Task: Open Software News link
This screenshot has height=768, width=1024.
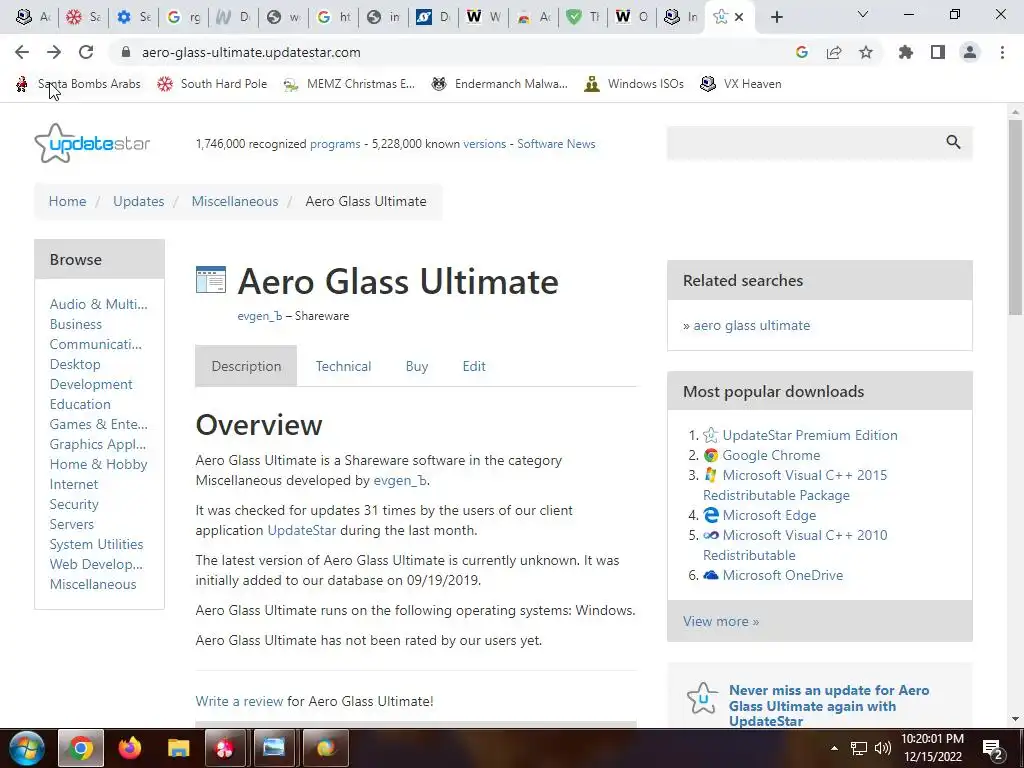Action: 556,144
